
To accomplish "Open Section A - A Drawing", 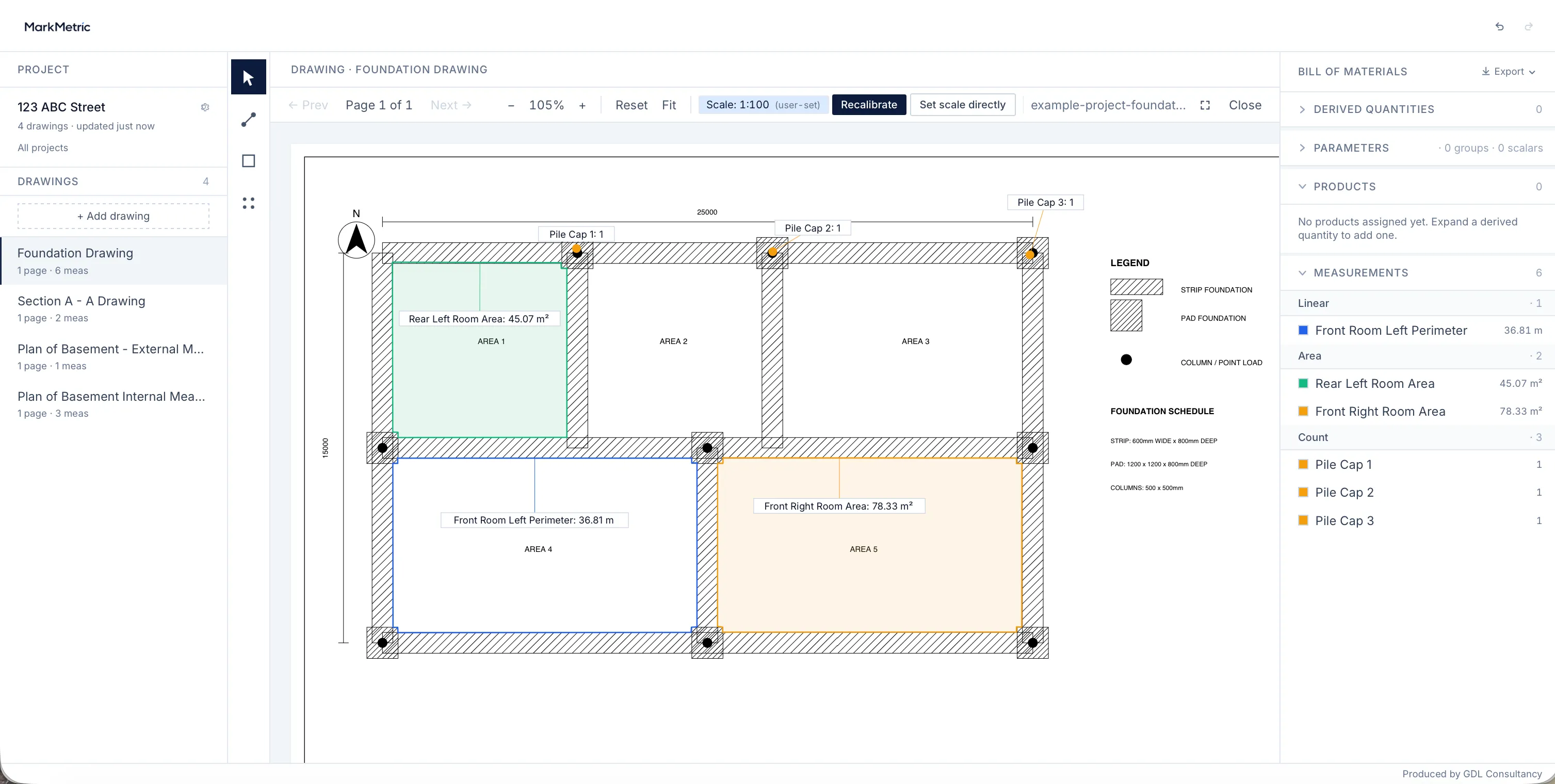I will (114, 308).
